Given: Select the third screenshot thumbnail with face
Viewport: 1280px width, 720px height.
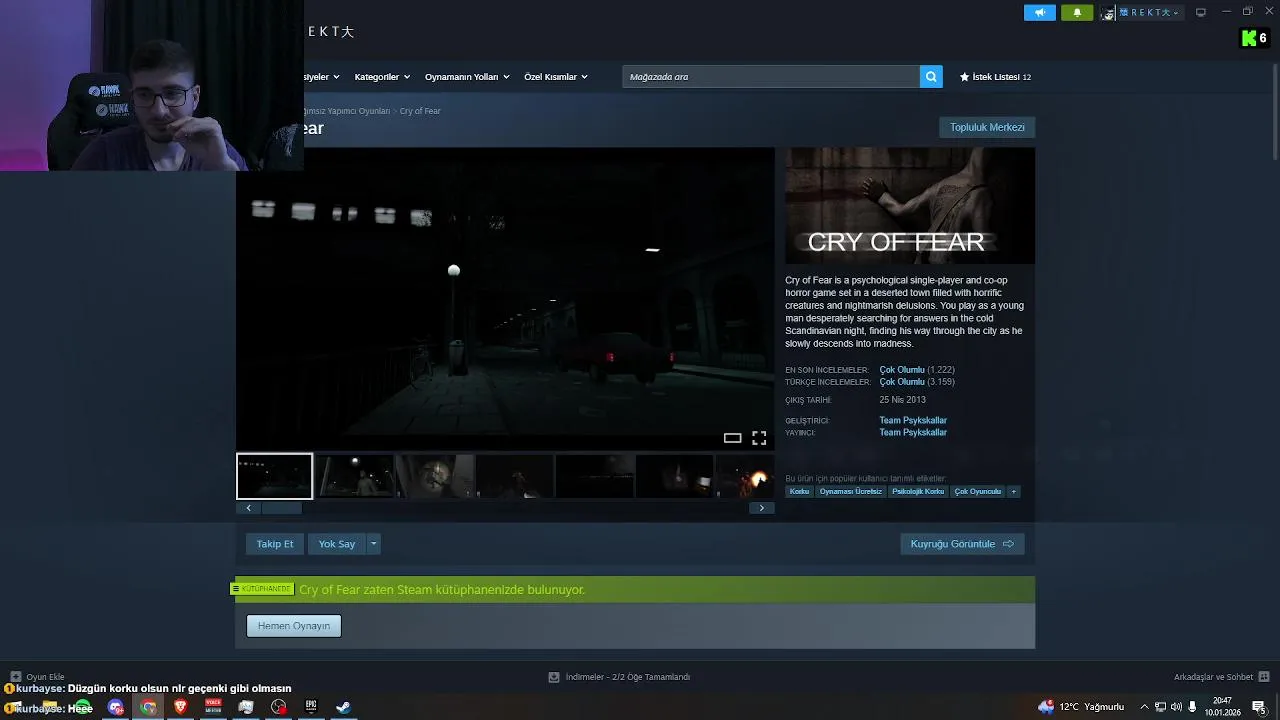Looking at the screenshot, I should tap(435, 476).
